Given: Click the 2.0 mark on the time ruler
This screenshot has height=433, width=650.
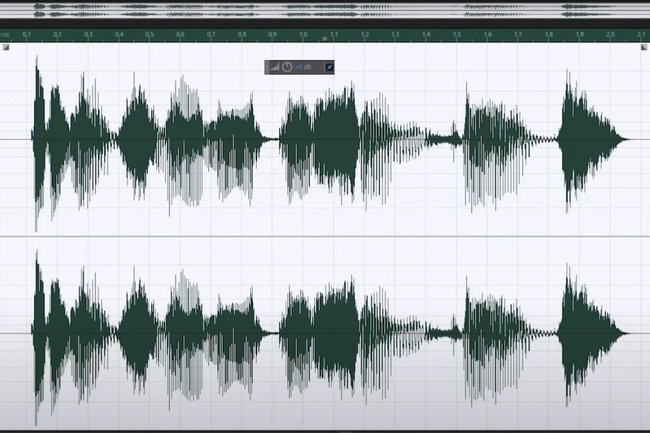Looking at the screenshot, I should coord(610,34).
